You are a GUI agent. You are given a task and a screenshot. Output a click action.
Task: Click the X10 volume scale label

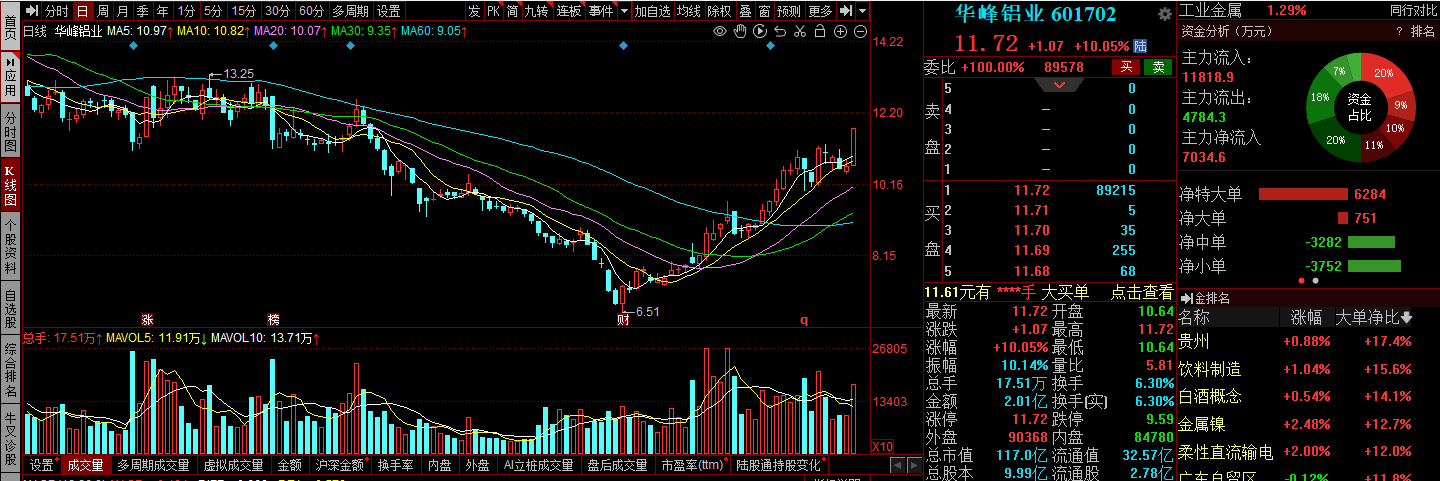pyautogui.click(x=883, y=447)
